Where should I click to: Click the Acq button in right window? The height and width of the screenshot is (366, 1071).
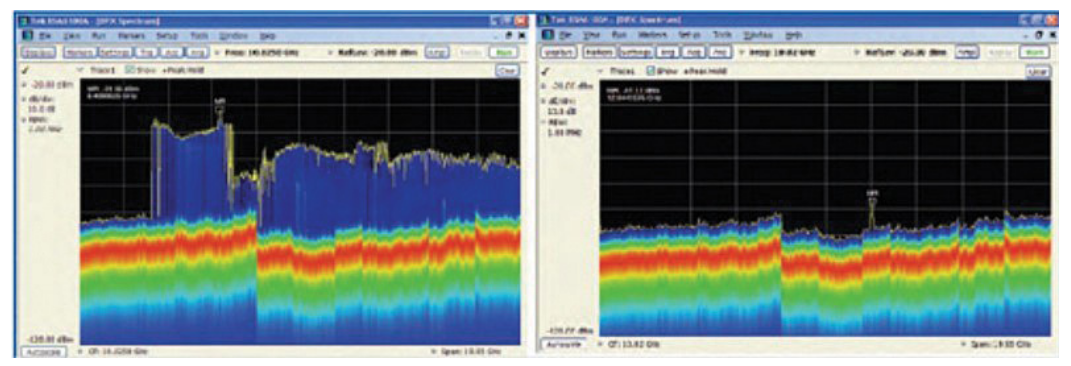coord(693,52)
